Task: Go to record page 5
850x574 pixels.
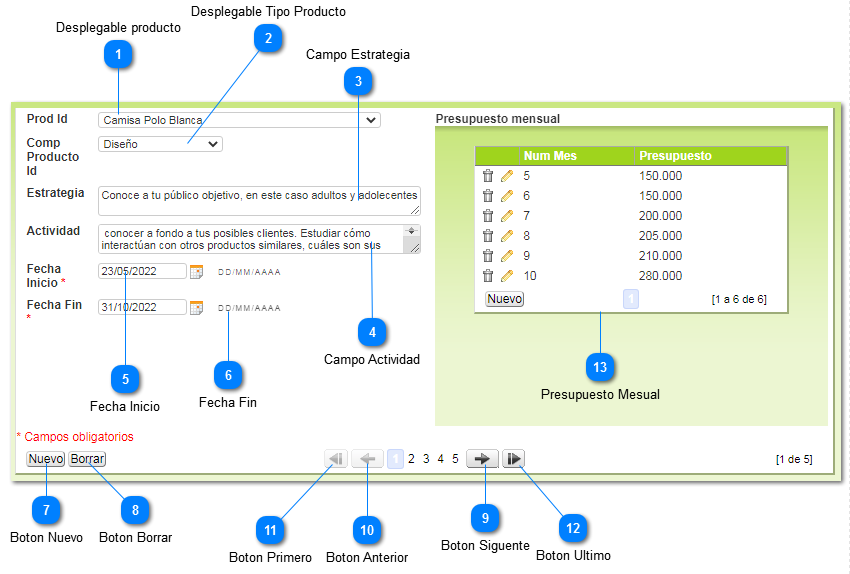Action: click(455, 459)
